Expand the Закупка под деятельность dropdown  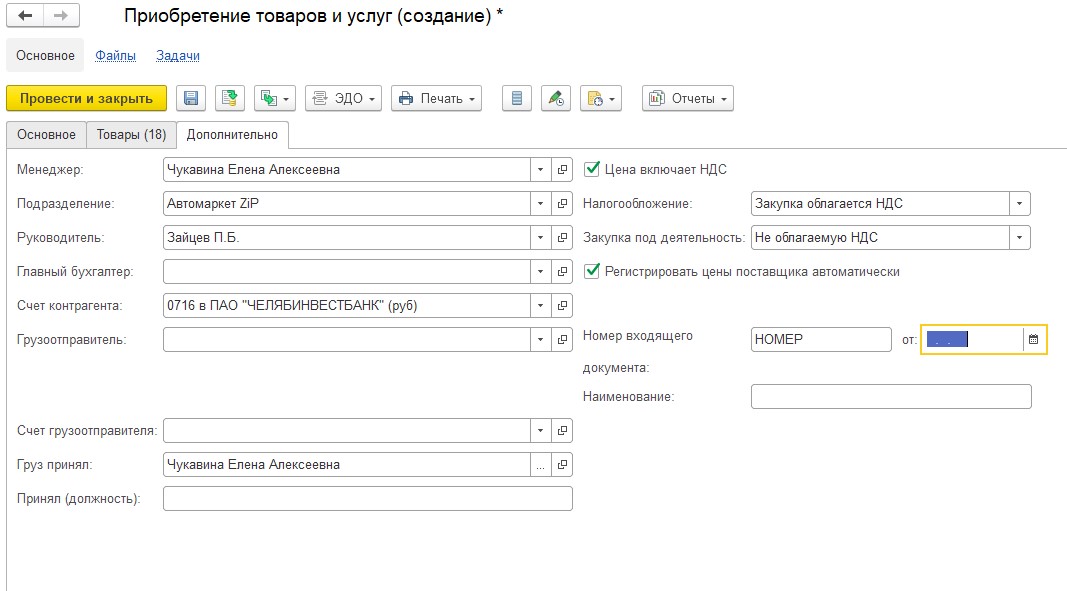[1020, 238]
